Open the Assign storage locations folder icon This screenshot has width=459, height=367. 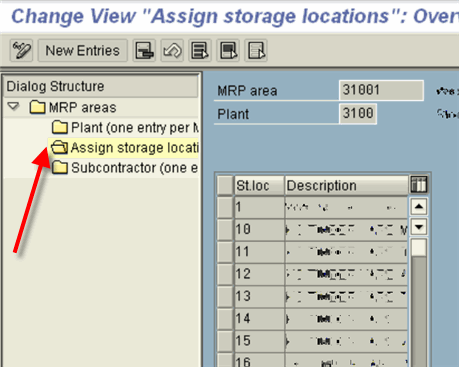pyautogui.click(x=60, y=147)
